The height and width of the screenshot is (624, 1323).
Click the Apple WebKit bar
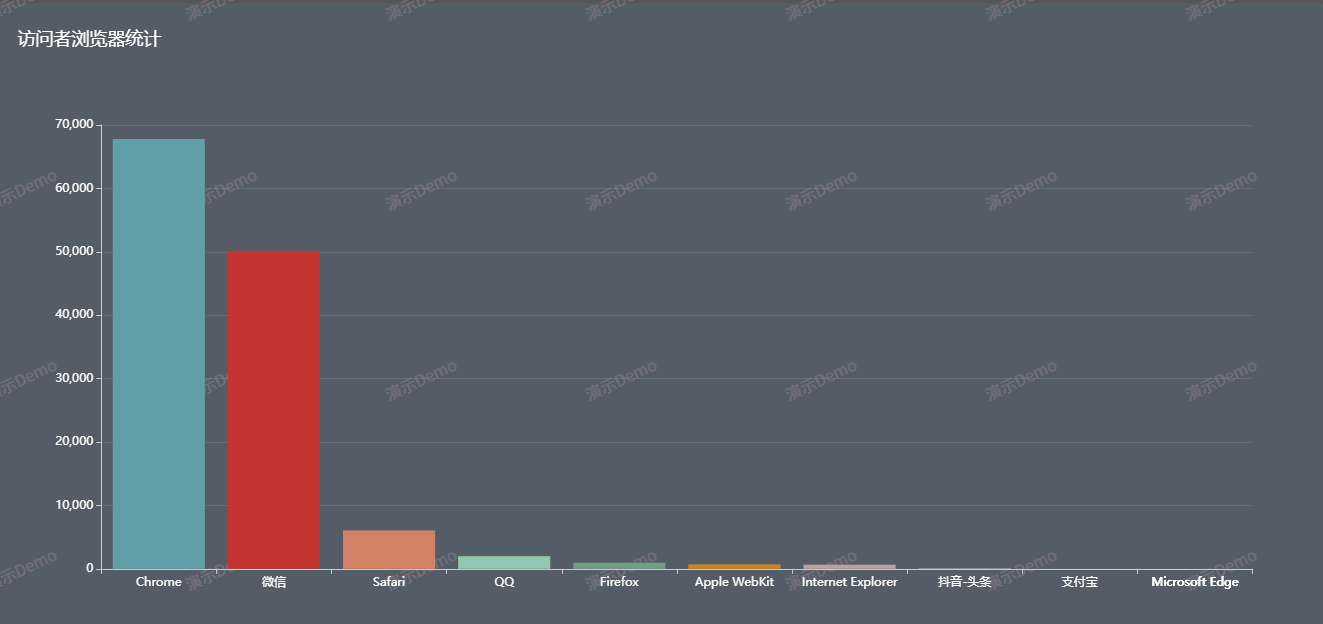tap(734, 567)
